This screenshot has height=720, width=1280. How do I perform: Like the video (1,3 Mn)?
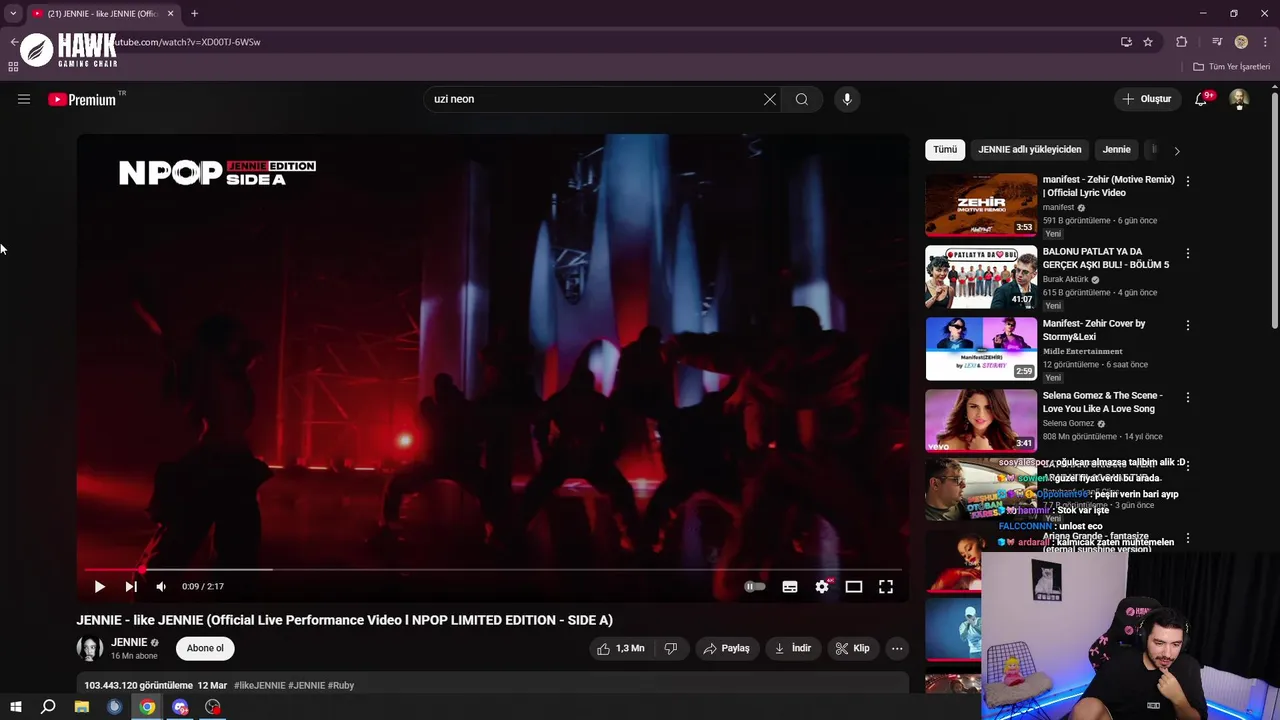coord(620,648)
